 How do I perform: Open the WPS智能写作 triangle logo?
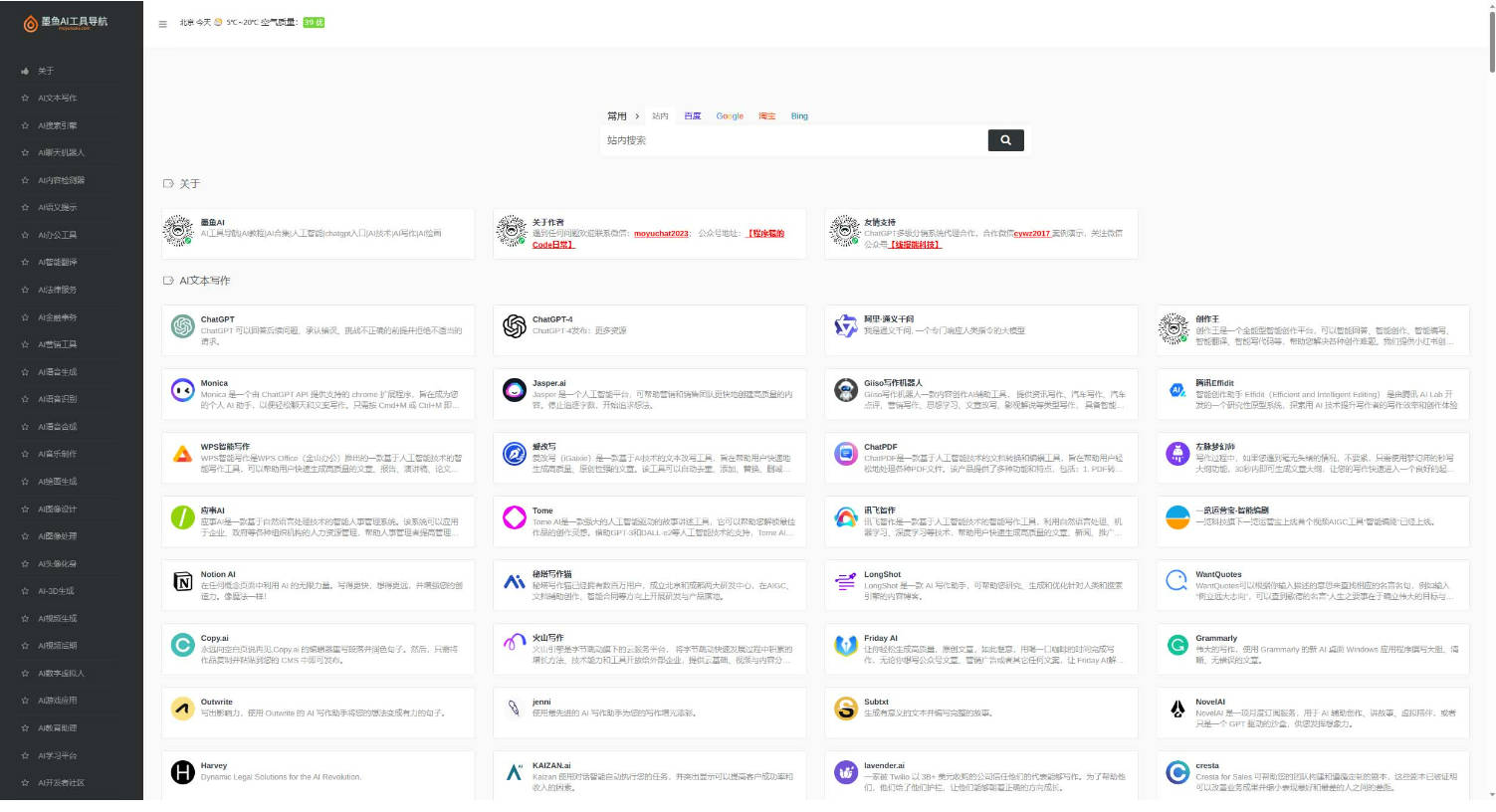pyautogui.click(x=183, y=454)
